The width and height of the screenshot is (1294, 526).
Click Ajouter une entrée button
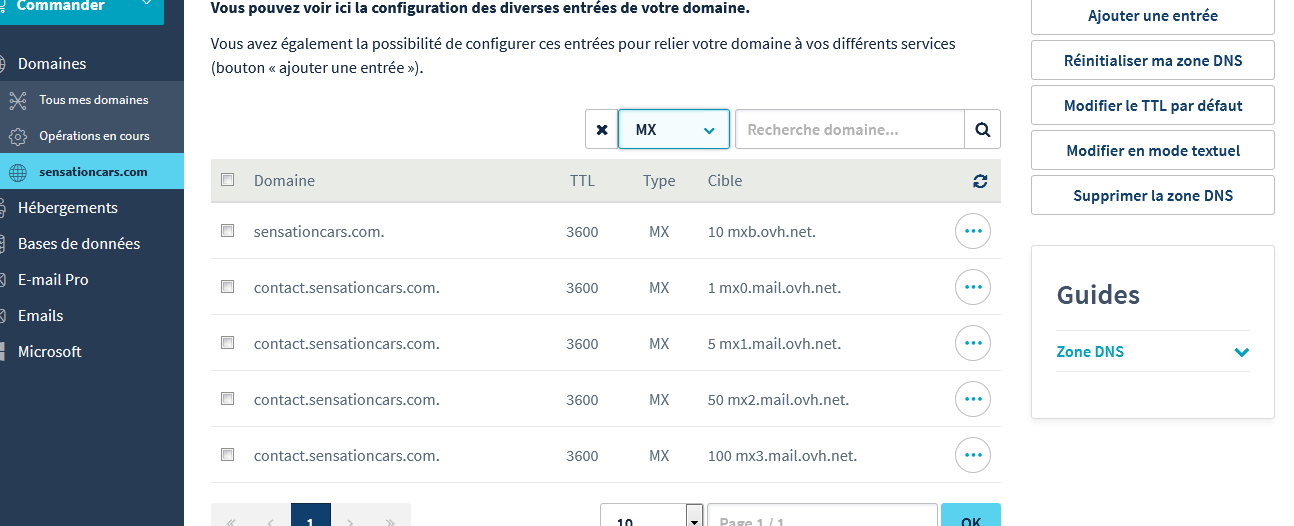pyautogui.click(x=1152, y=16)
